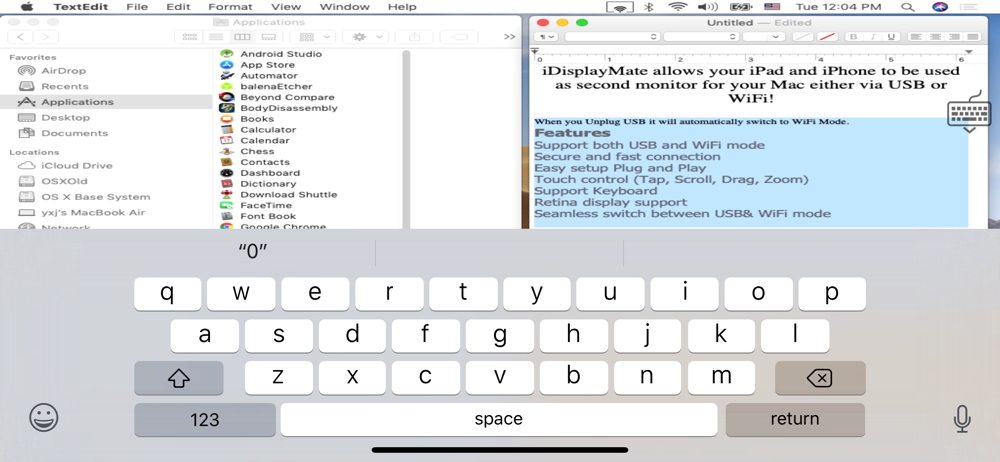Expand hidden Finder toolbar items chevron
1000x462 pixels.
click(509, 37)
